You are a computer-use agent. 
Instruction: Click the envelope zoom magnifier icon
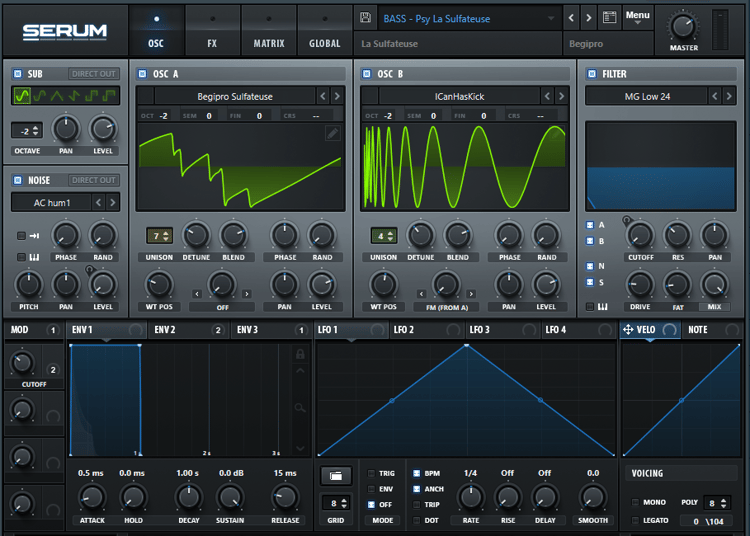[x=300, y=408]
